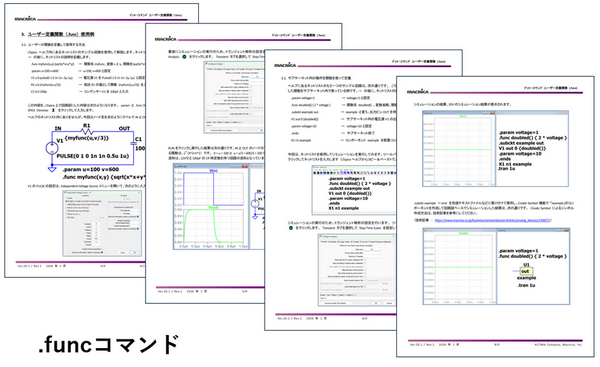This screenshot has height=367, width=600.
Task: Click the Configure Analysis dialog image on page two
Action: tap(234, 97)
